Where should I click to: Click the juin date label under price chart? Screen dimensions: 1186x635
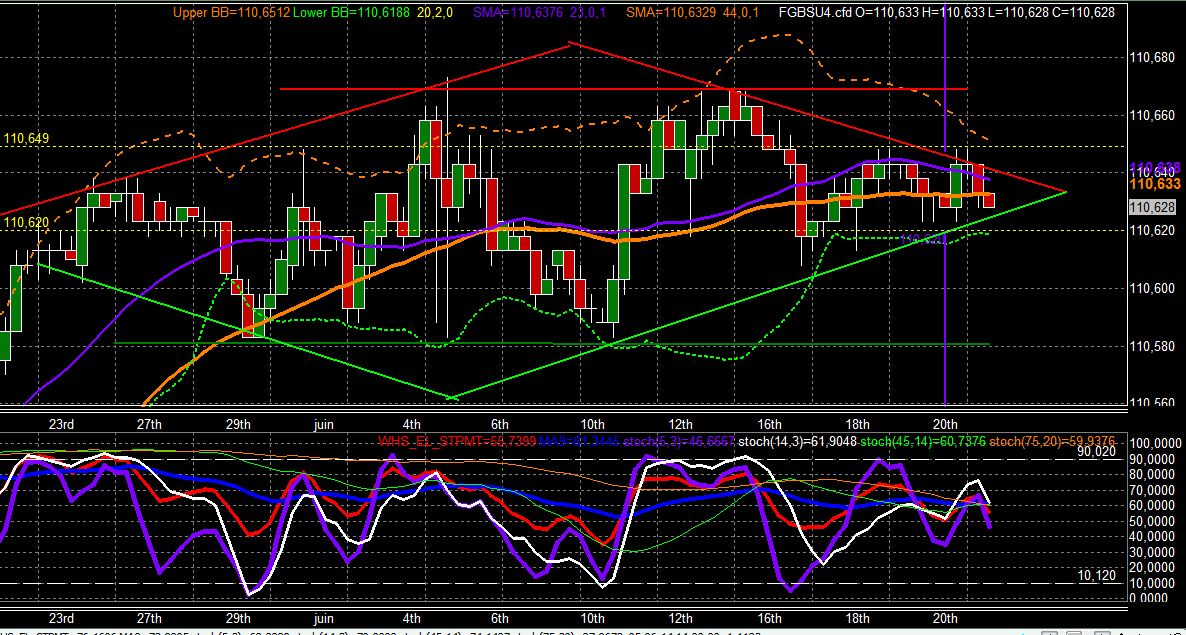point(323,423)
